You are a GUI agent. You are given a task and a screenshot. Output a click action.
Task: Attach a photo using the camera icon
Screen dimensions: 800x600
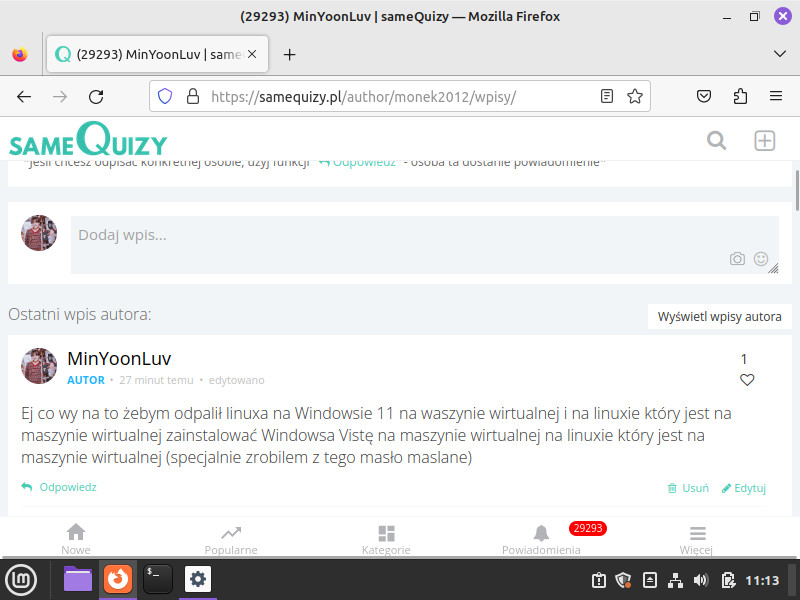click(737, 259)
